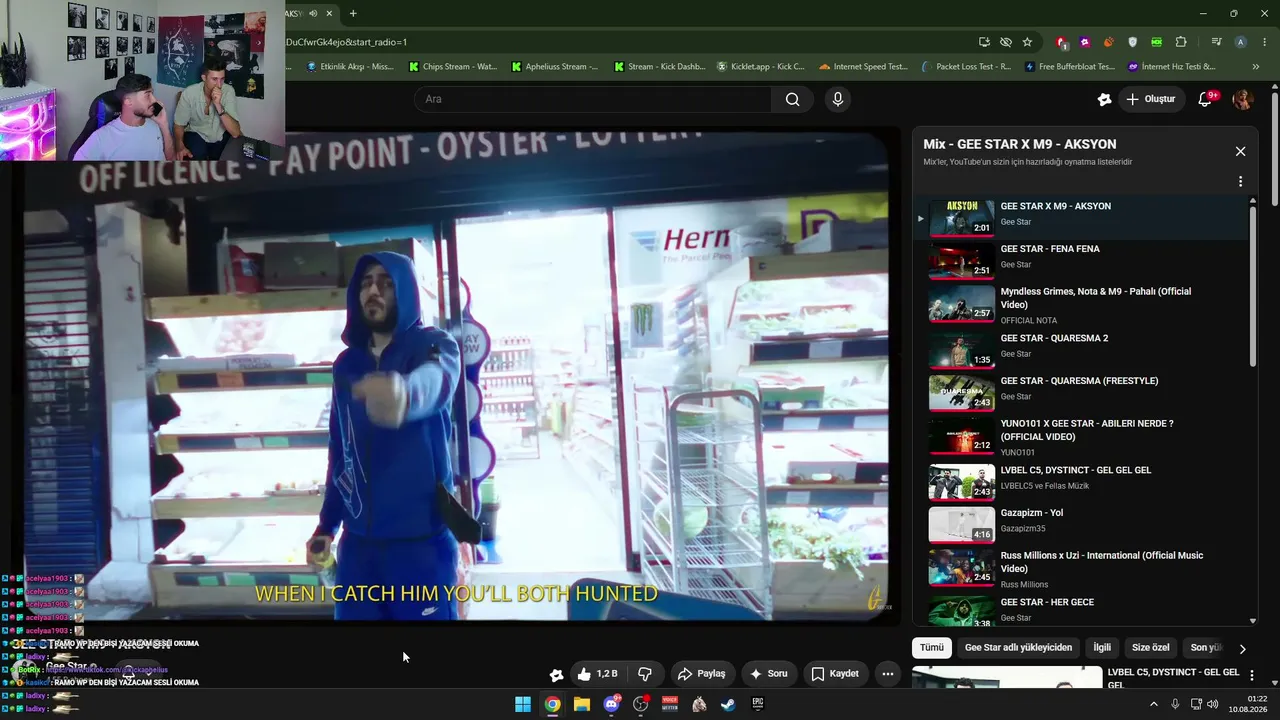Open the Free Bufferbloat Test bookmark
The image size is (1280, 720).
coord(1069,67)
